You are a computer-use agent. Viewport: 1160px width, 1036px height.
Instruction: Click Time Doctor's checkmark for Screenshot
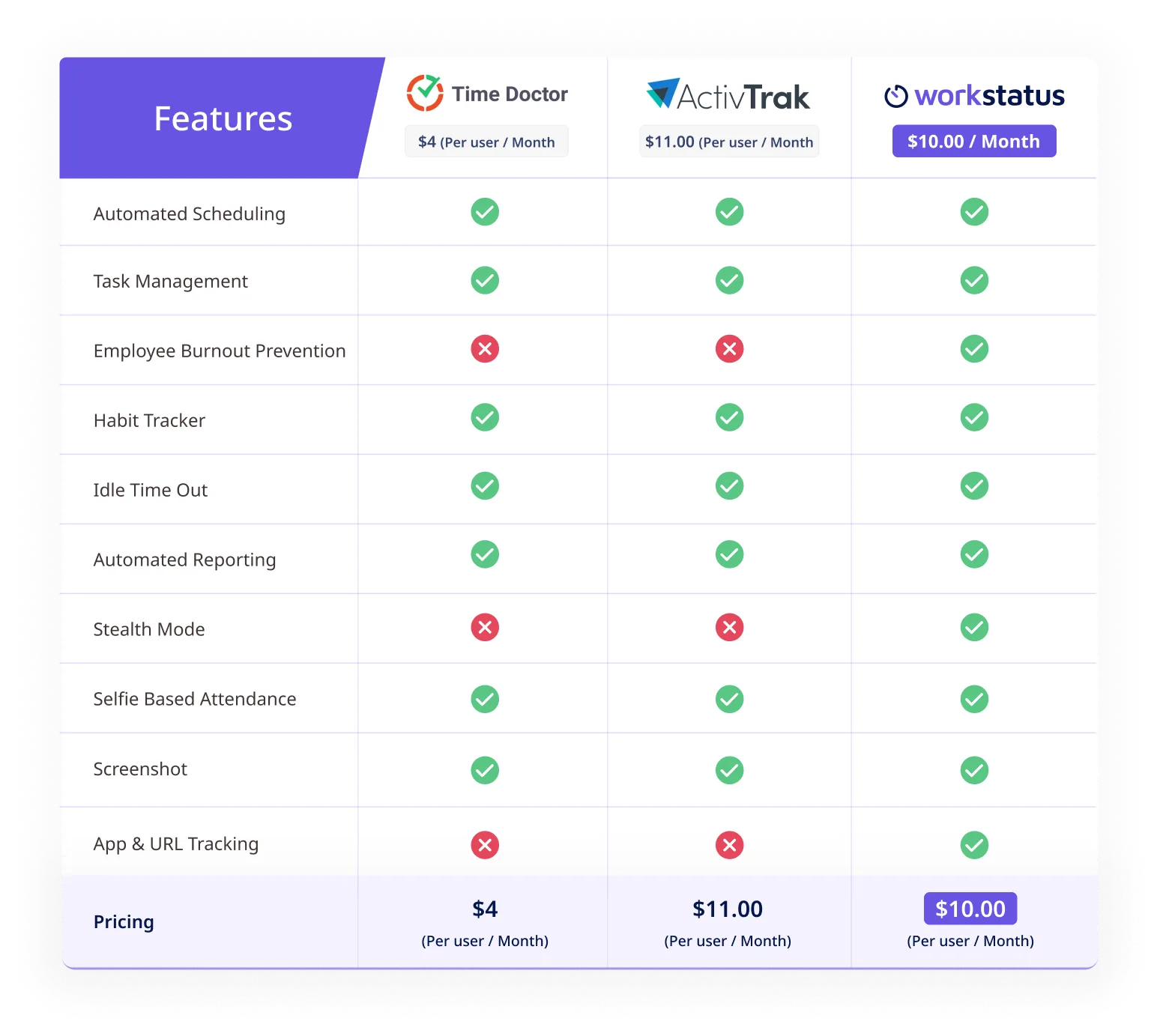click(x=485, y=770)
